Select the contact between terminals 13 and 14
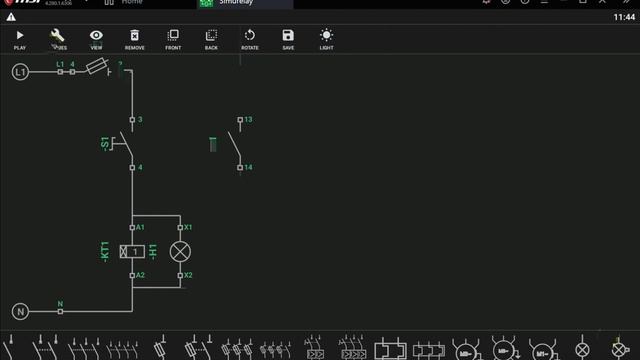Image resolution: width=640 pixels, height=360 pixels. pyautogui.click(x=235, y=144)
